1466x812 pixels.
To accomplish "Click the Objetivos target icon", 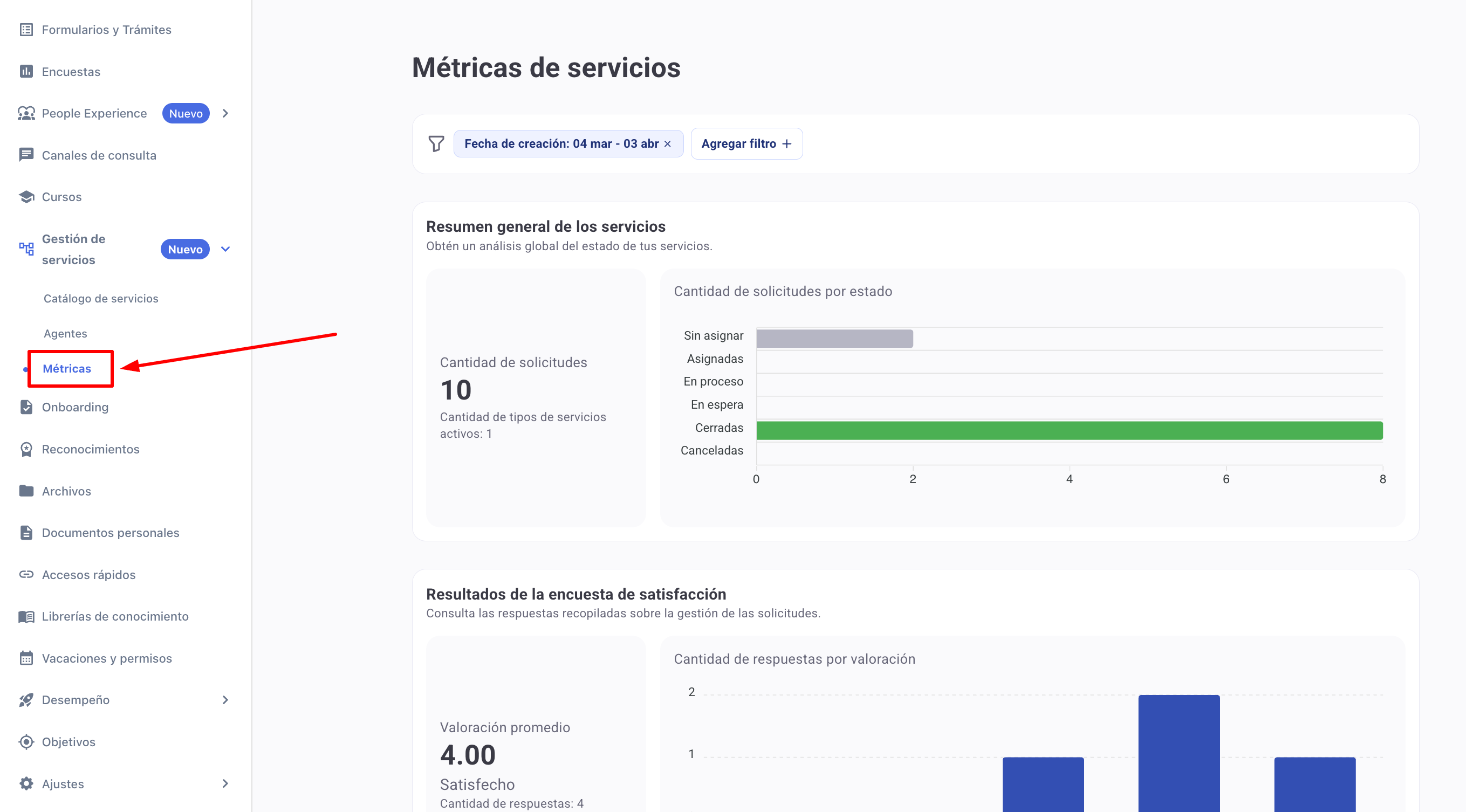I will pyautogui.click(x=26, y=741).
